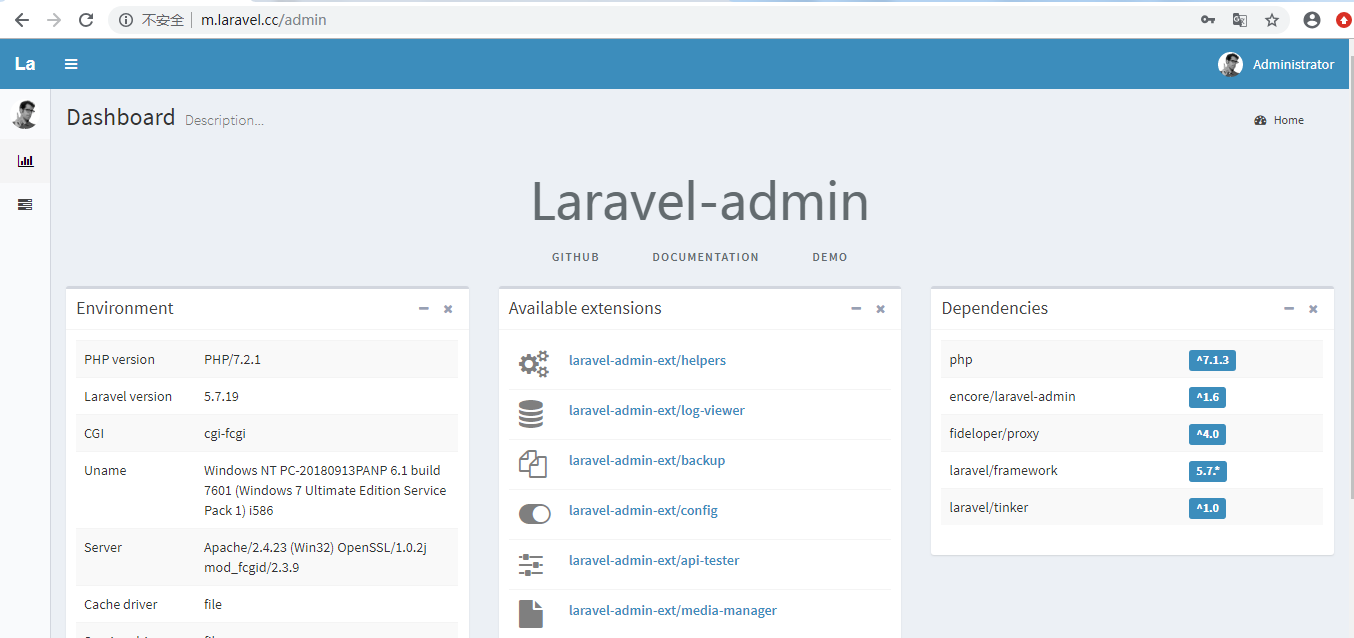Select encore/laravel-admin dependency name
Image resolution: width=1354 pixels, height=638 pixels.
click(x=1012, y=396)
